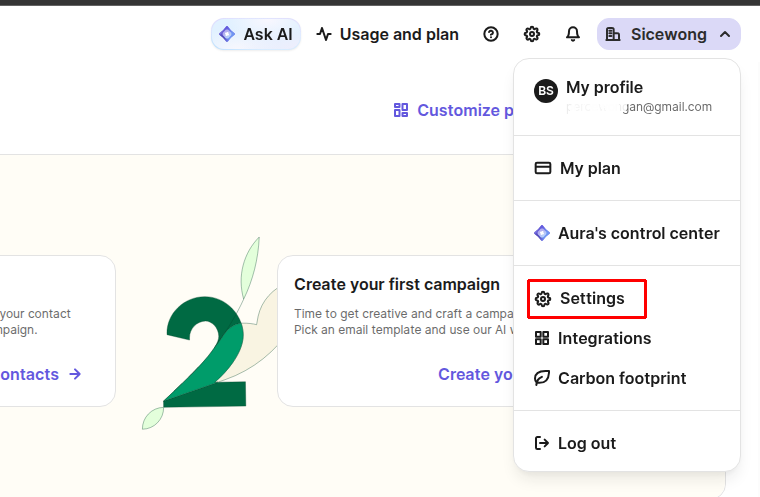760x497 pixels.
Task: Click the gear icon beside Settings
Action: point(543,299)
